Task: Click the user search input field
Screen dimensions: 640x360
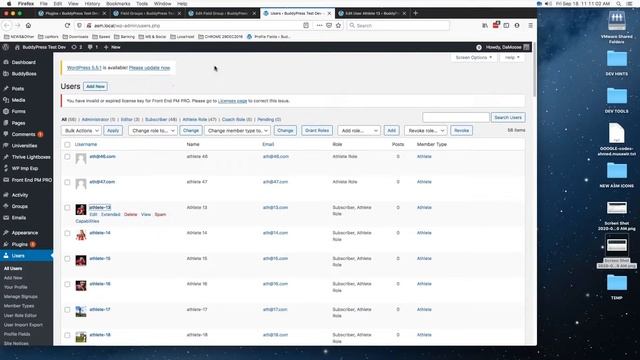Action: (x=456, y=118)
